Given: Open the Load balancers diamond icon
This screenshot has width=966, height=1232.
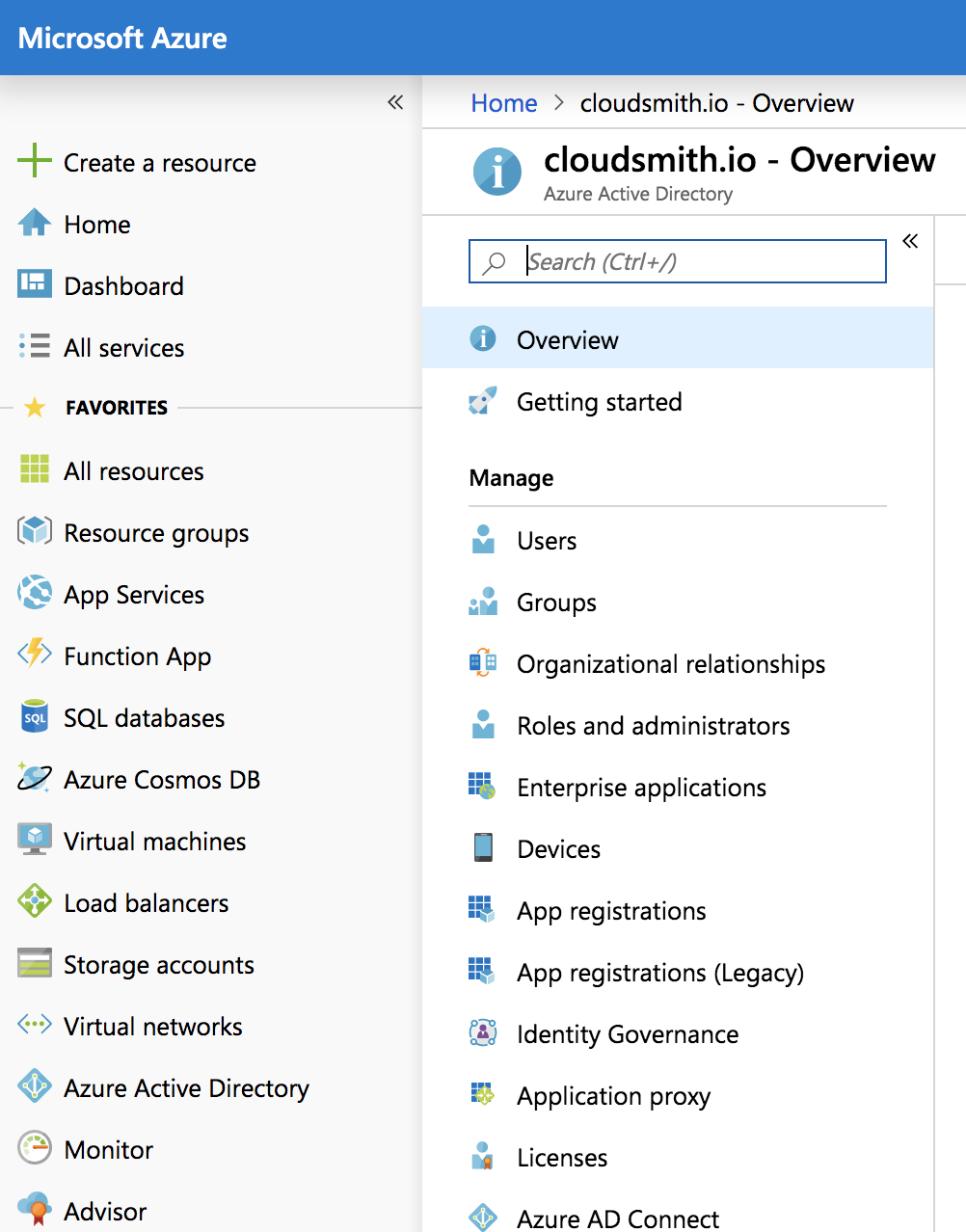Looking at the screenshot, I should click(x=35, y=901).
